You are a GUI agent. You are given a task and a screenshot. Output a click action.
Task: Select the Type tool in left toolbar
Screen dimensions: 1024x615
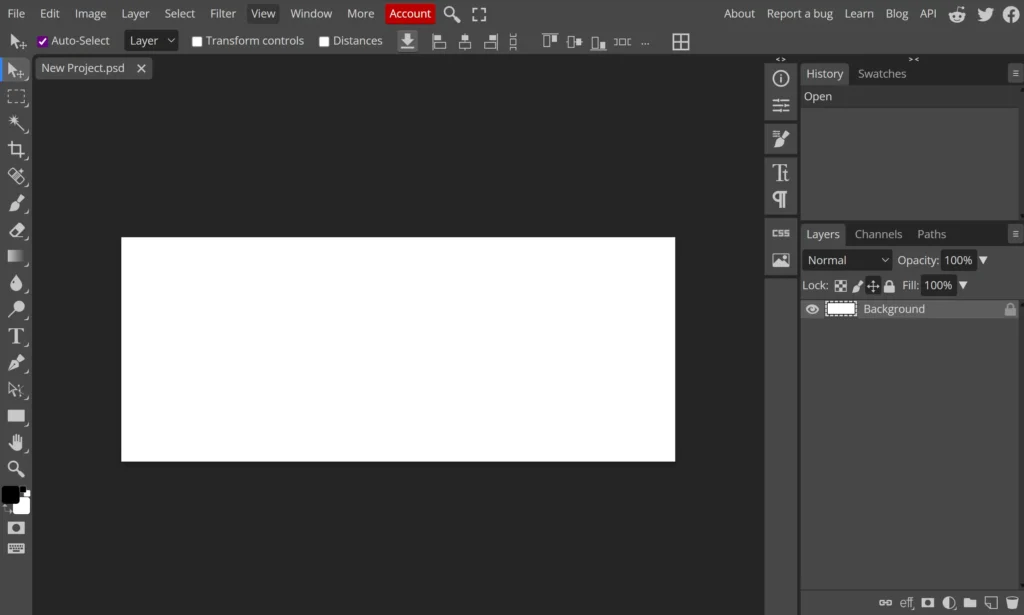[x=16, y=336]
